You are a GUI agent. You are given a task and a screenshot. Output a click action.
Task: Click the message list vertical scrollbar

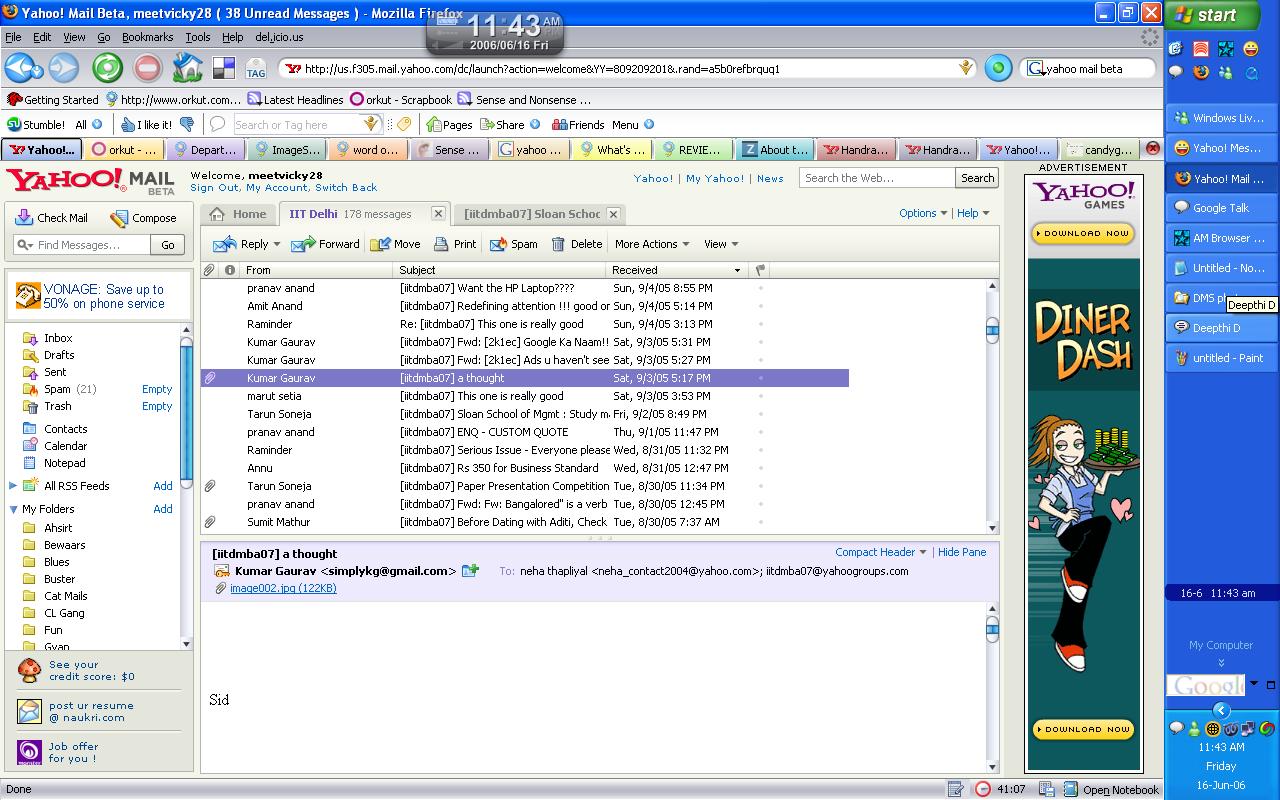(992, 406)
